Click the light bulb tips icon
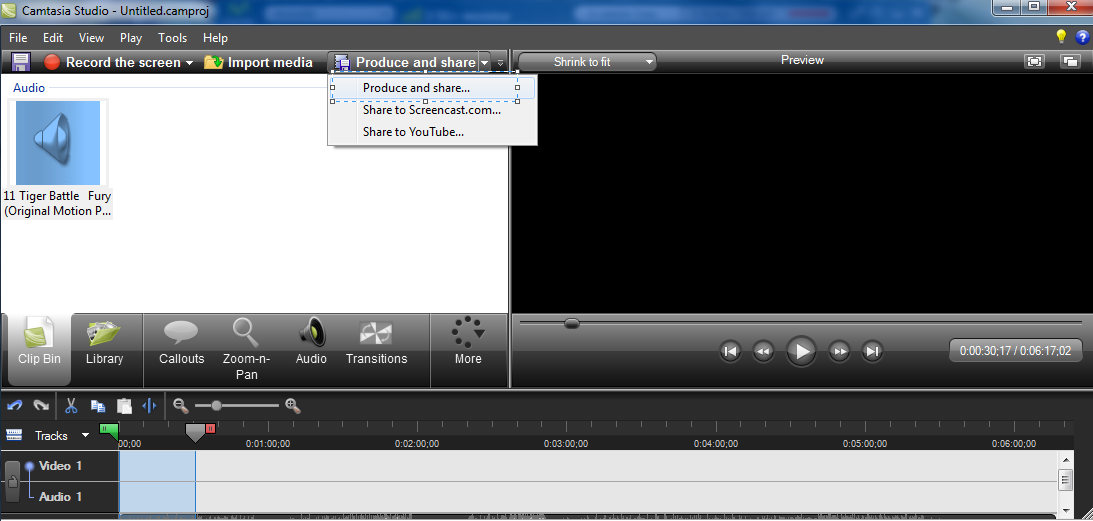The height and width of the screenshot is (521, 1093). pos(1061,36)
